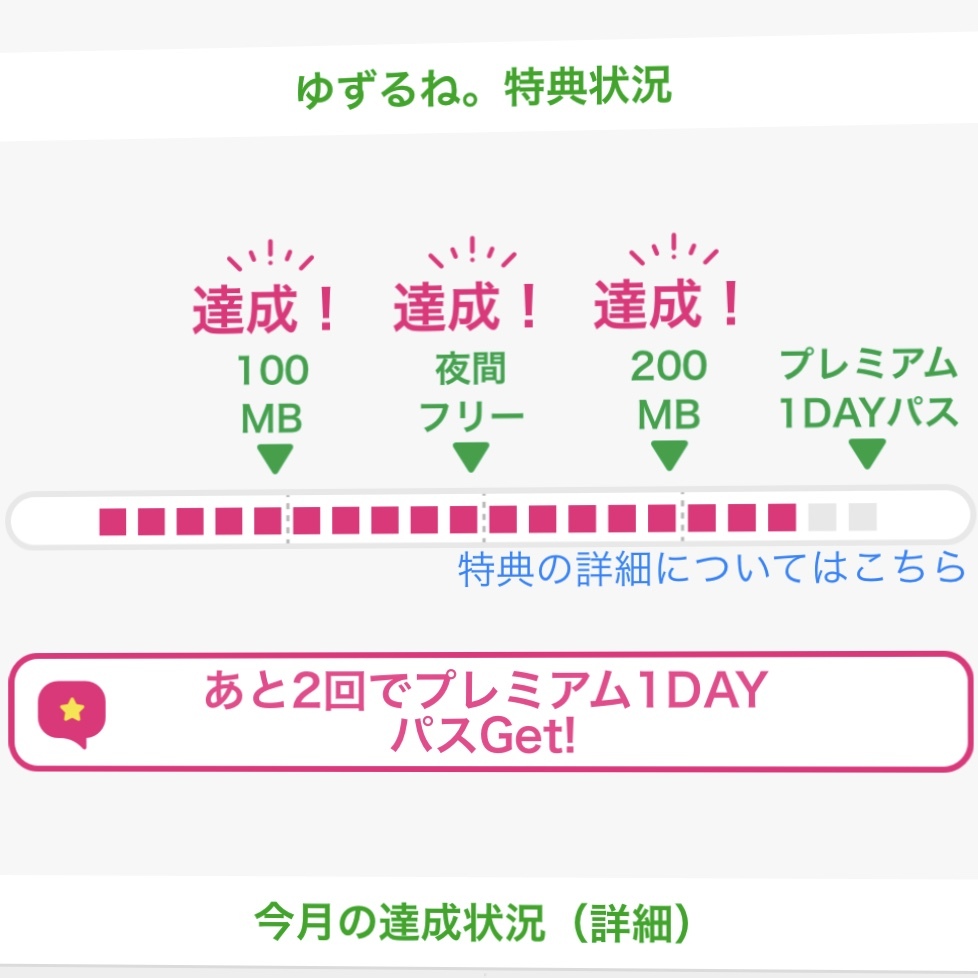Select the 今月の達成状況（詳細） header
The image size is (978, 978).
click(x=473, y=923)
